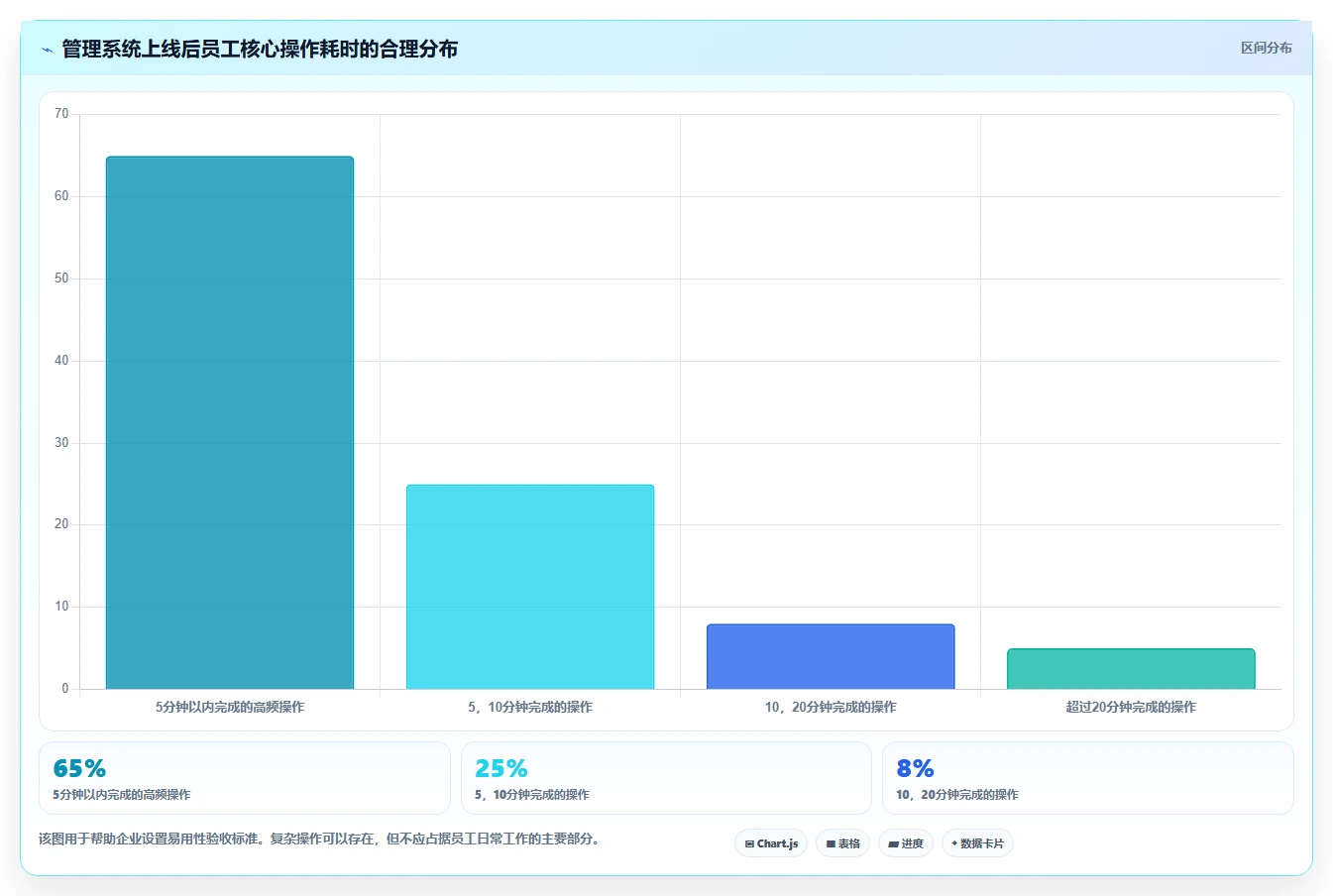1333x896 pixels.
Task: Click the chart title 管理系统上线后员工核心操作耗时的合理分布
Action: pyautogui.click(x=260, y=49)
